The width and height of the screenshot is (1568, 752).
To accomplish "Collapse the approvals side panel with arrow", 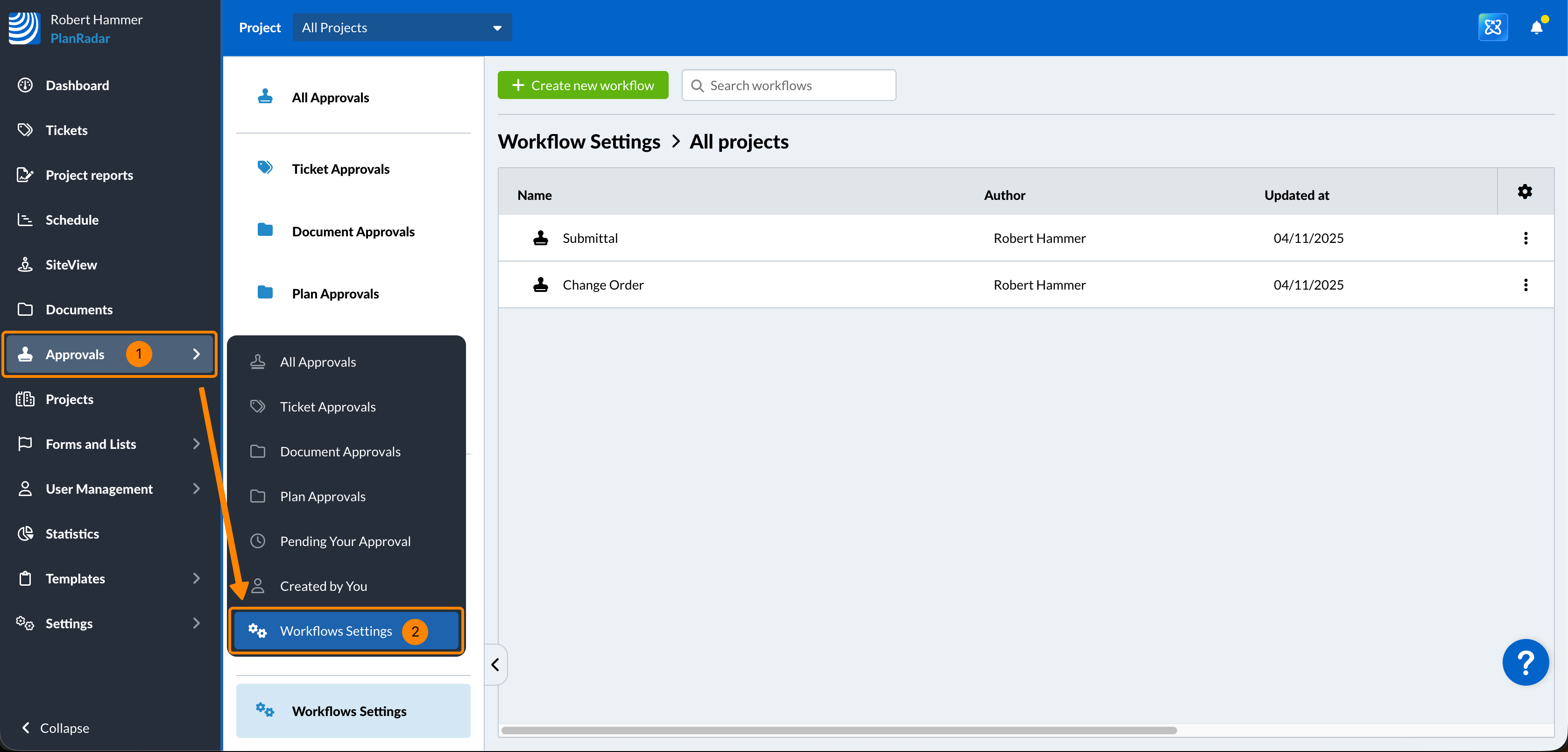I will (495, 664).
